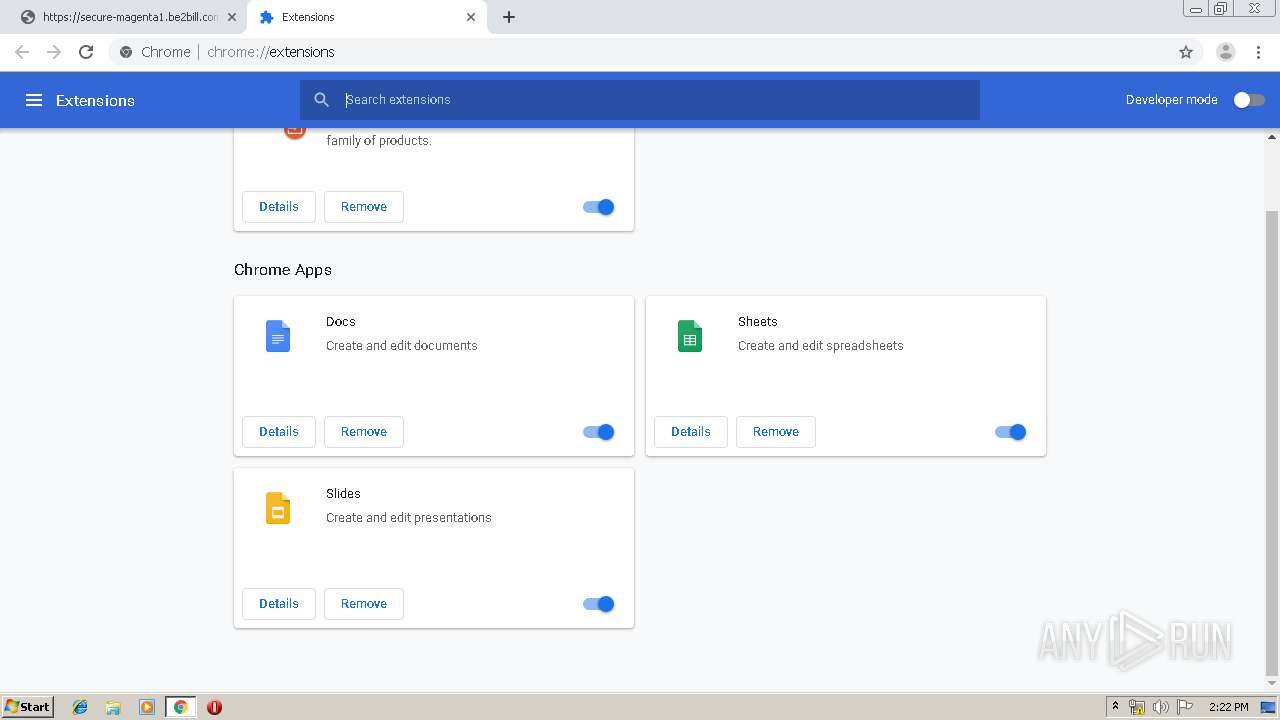Click the Docs app icon

pyautogui.click(x=278, y=336)
